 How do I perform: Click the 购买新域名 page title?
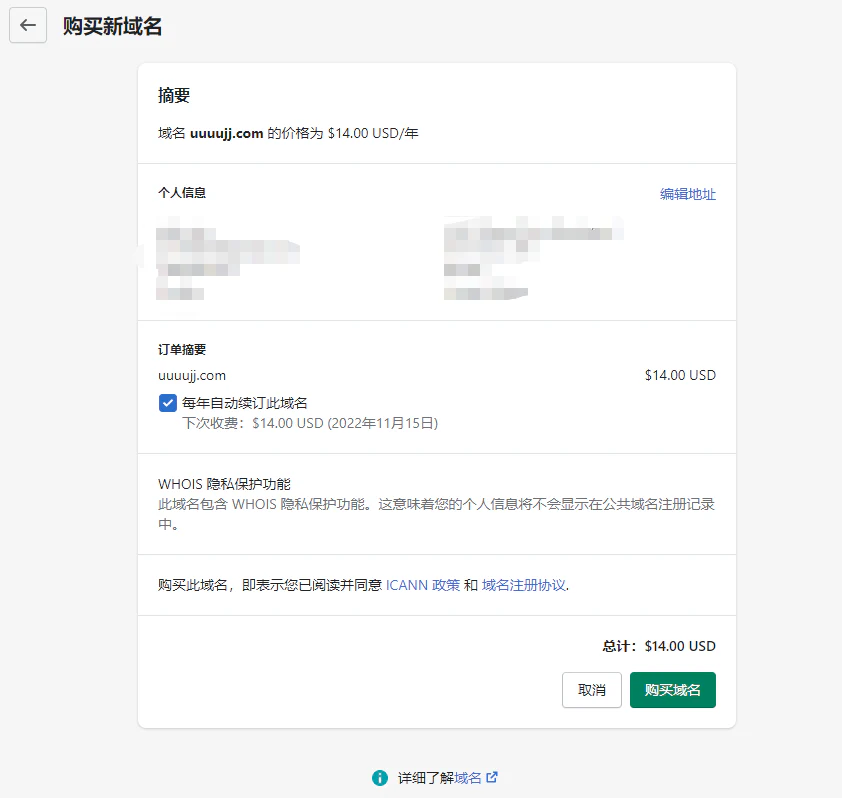(x=111, y=25)
